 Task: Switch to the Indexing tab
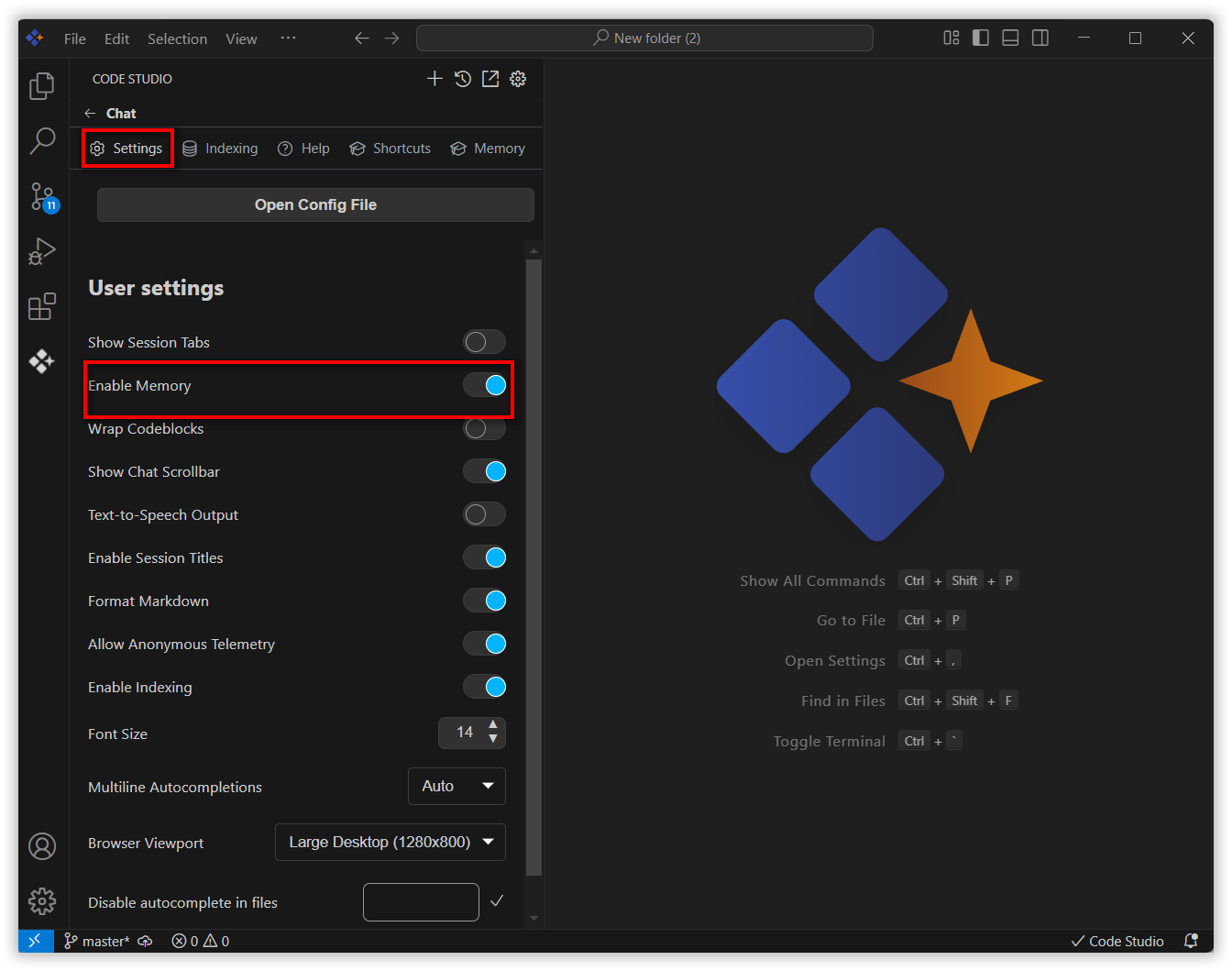click(x=220, y=149)
